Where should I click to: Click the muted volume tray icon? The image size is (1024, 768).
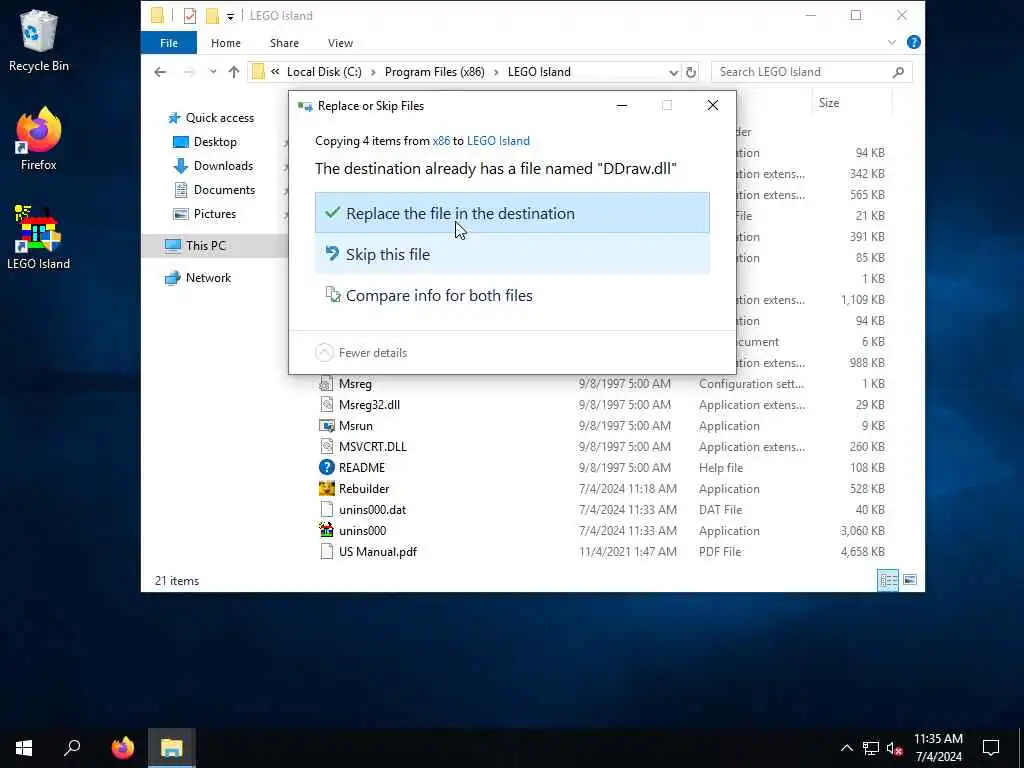[x=894, y=748]
